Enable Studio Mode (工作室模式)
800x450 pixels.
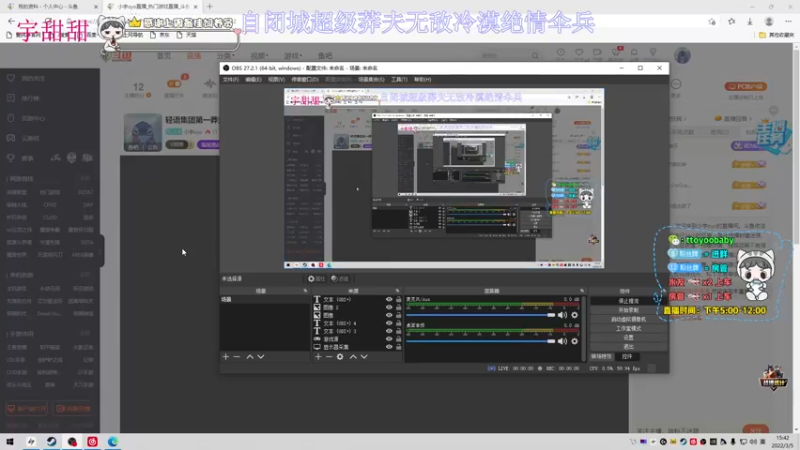tap(629, 329)
